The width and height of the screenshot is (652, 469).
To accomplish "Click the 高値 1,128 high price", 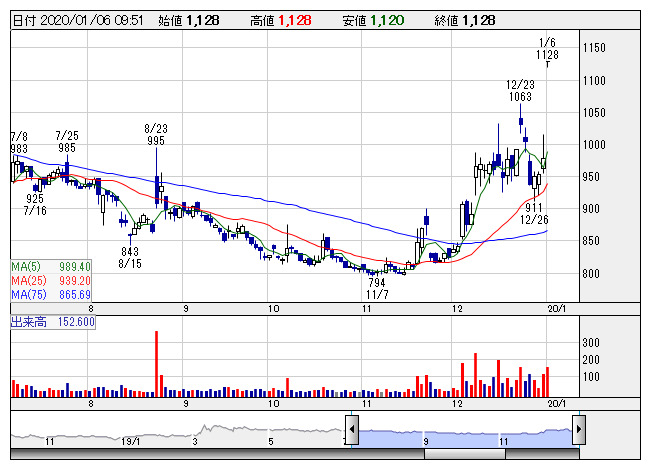I will 281,20.
